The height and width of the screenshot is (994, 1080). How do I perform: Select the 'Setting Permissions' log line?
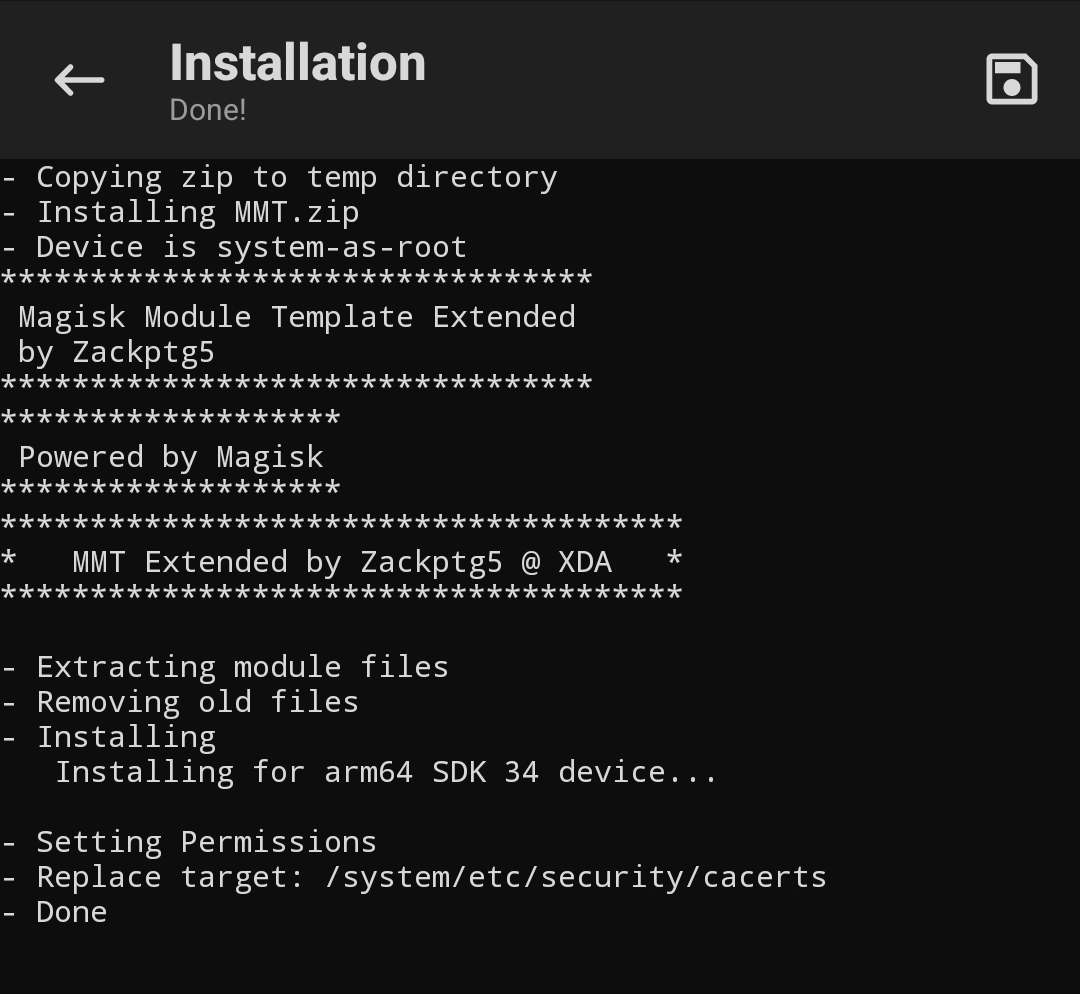click(x=189, y=842)
